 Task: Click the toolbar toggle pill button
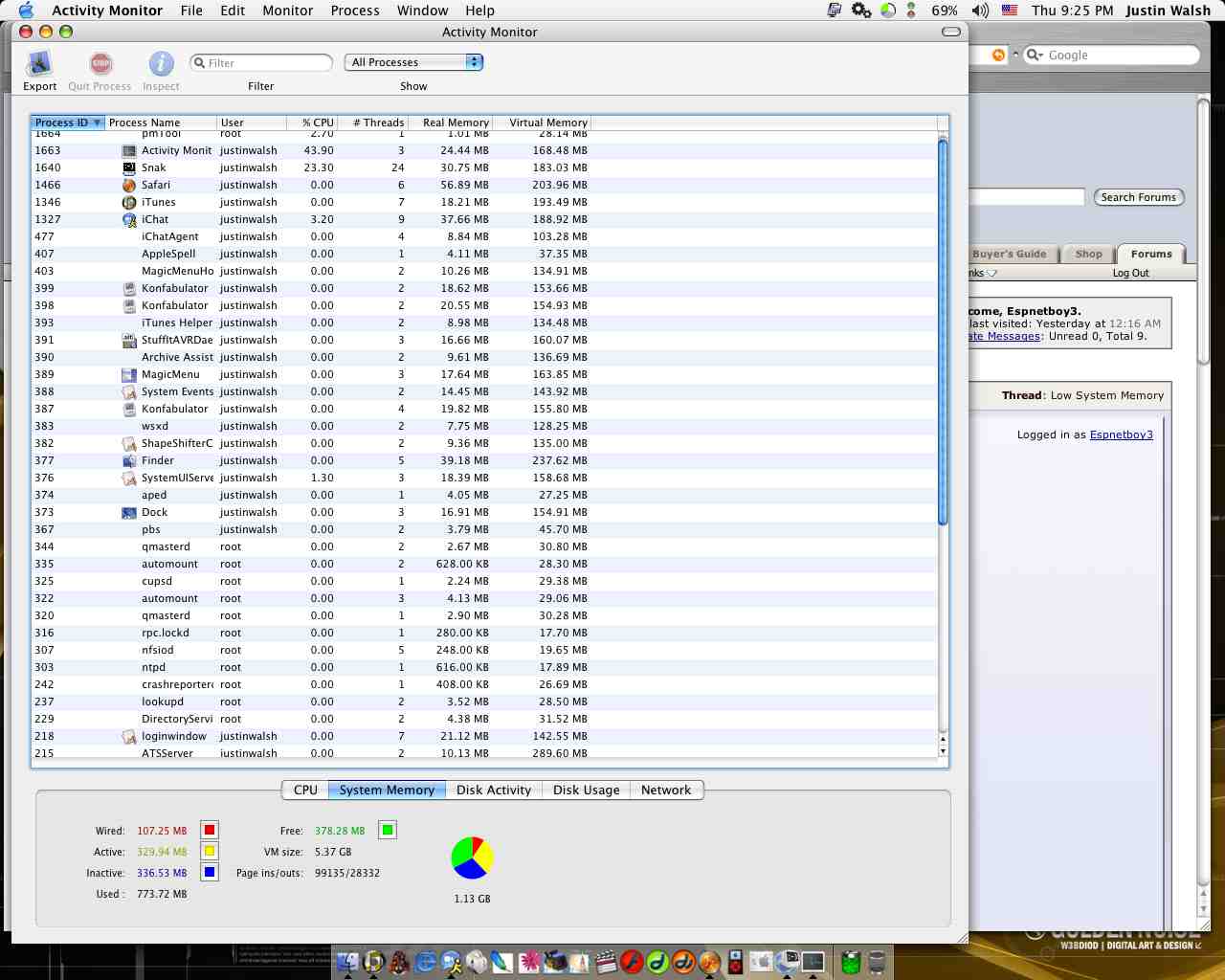click(951, 32)
